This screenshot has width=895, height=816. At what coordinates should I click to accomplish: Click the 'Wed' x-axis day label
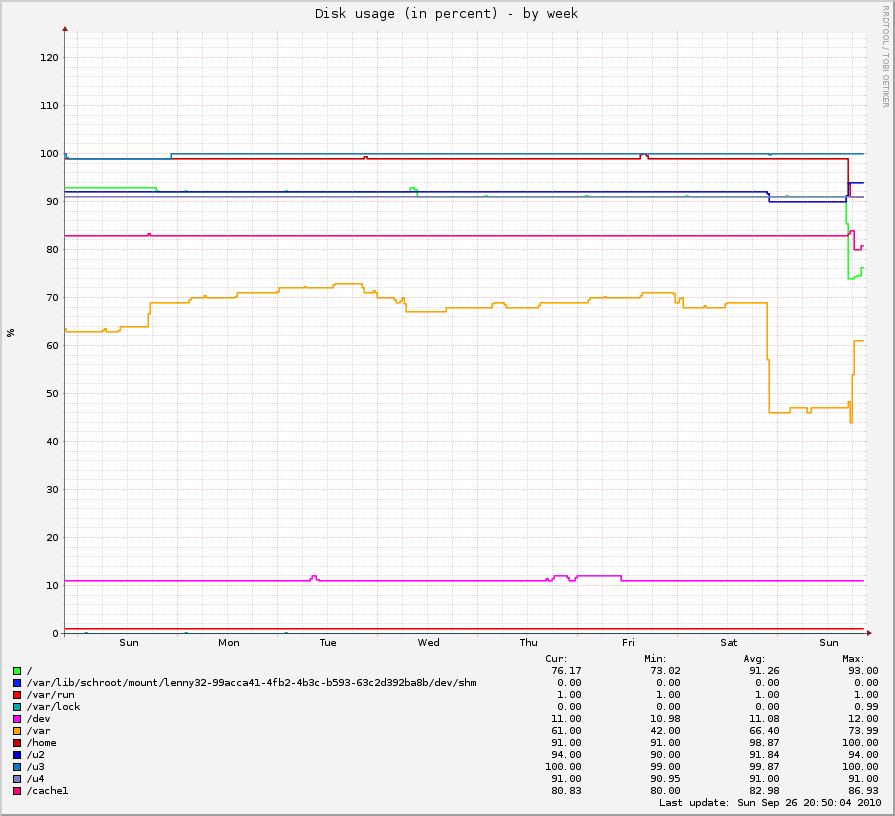pyautogui.click(x=429, y=643)
